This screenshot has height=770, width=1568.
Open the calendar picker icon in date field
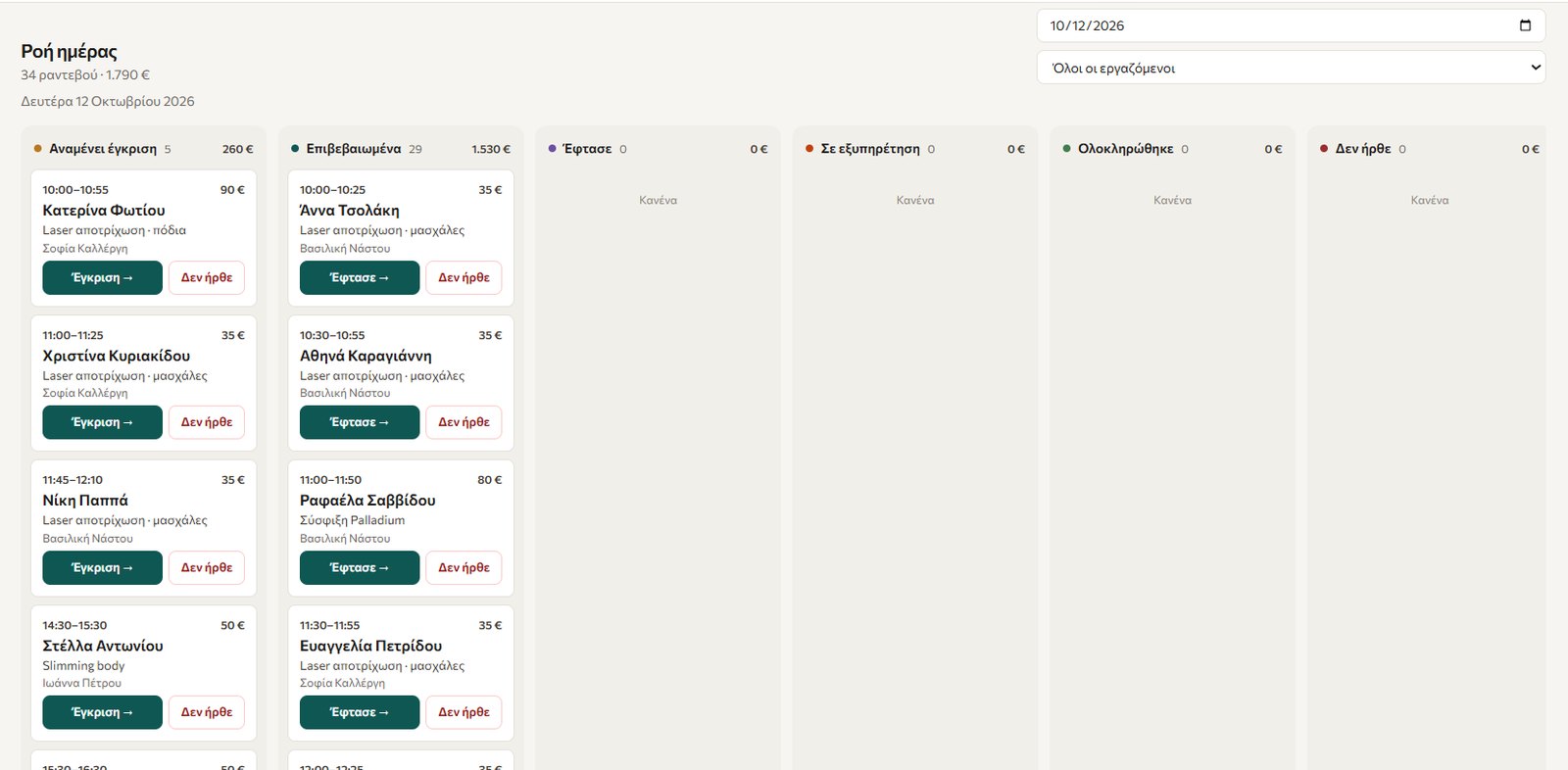coord(1525,25)
